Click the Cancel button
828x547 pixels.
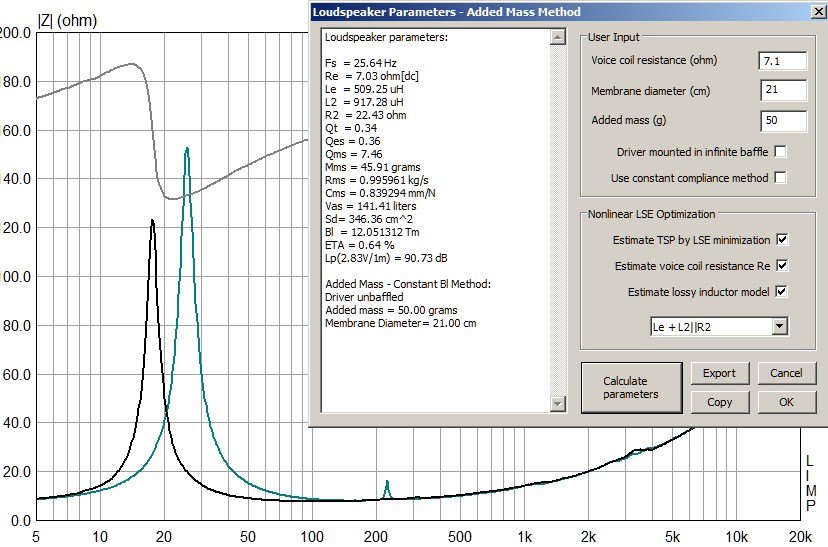pos(786,373)
